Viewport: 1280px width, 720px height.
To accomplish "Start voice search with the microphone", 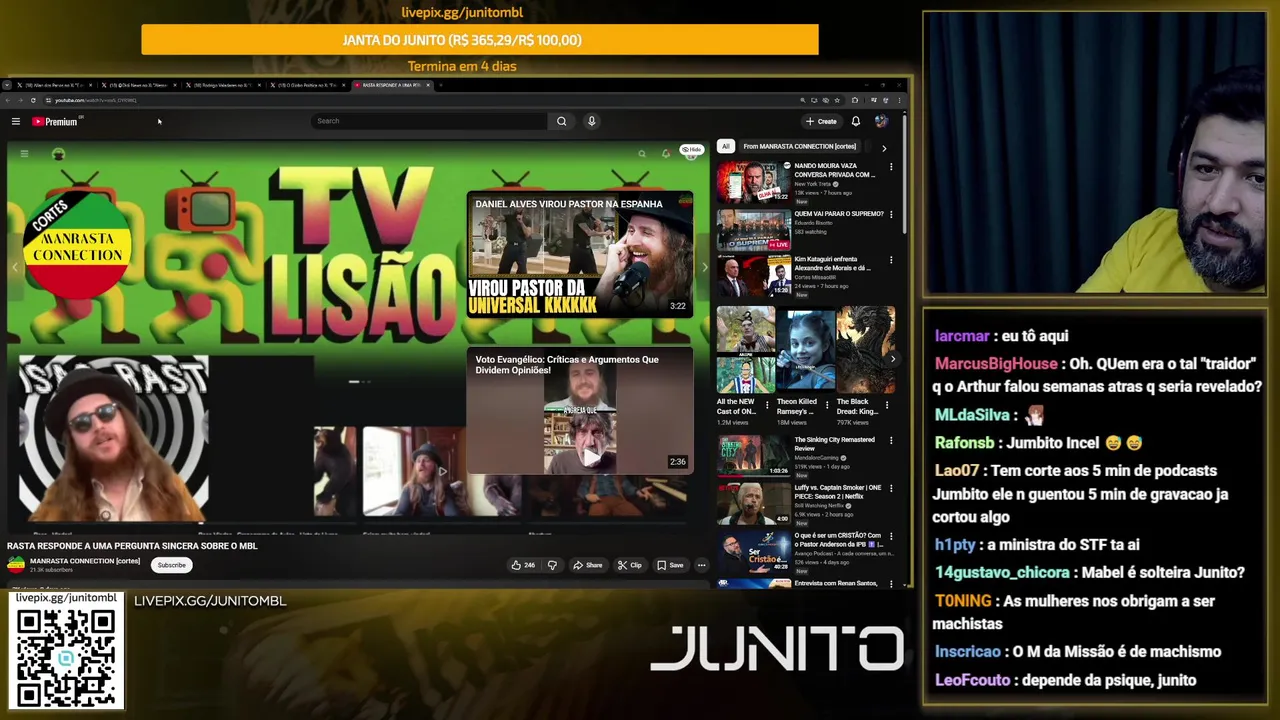I will [591, 121].
